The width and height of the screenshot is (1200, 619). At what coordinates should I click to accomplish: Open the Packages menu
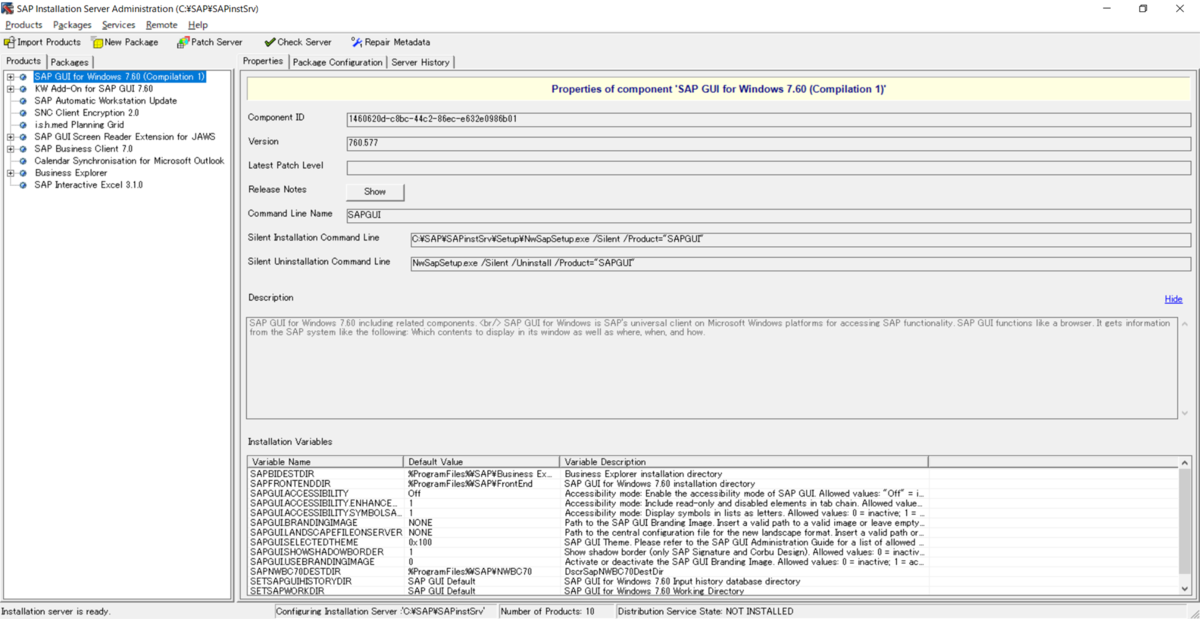click(72, 25)
